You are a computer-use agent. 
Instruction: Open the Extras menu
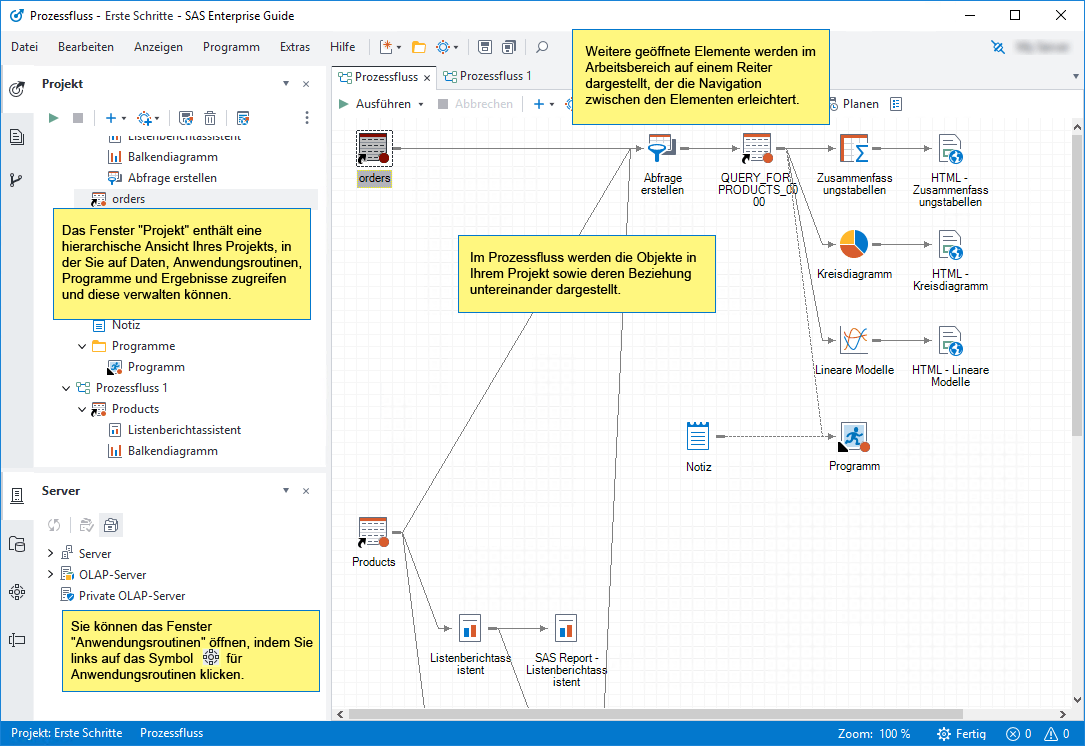pyautogui.click(x=295, y=46)
